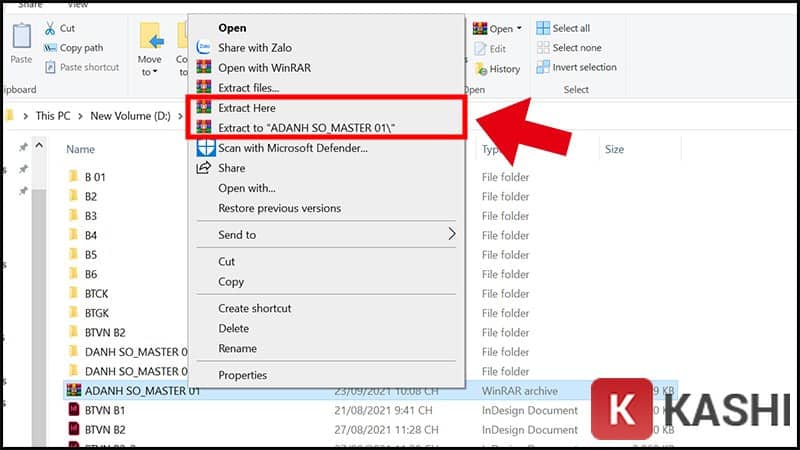Click the Cut scissors in the ribbon
800x450 pixels.
tap(49, 28)
